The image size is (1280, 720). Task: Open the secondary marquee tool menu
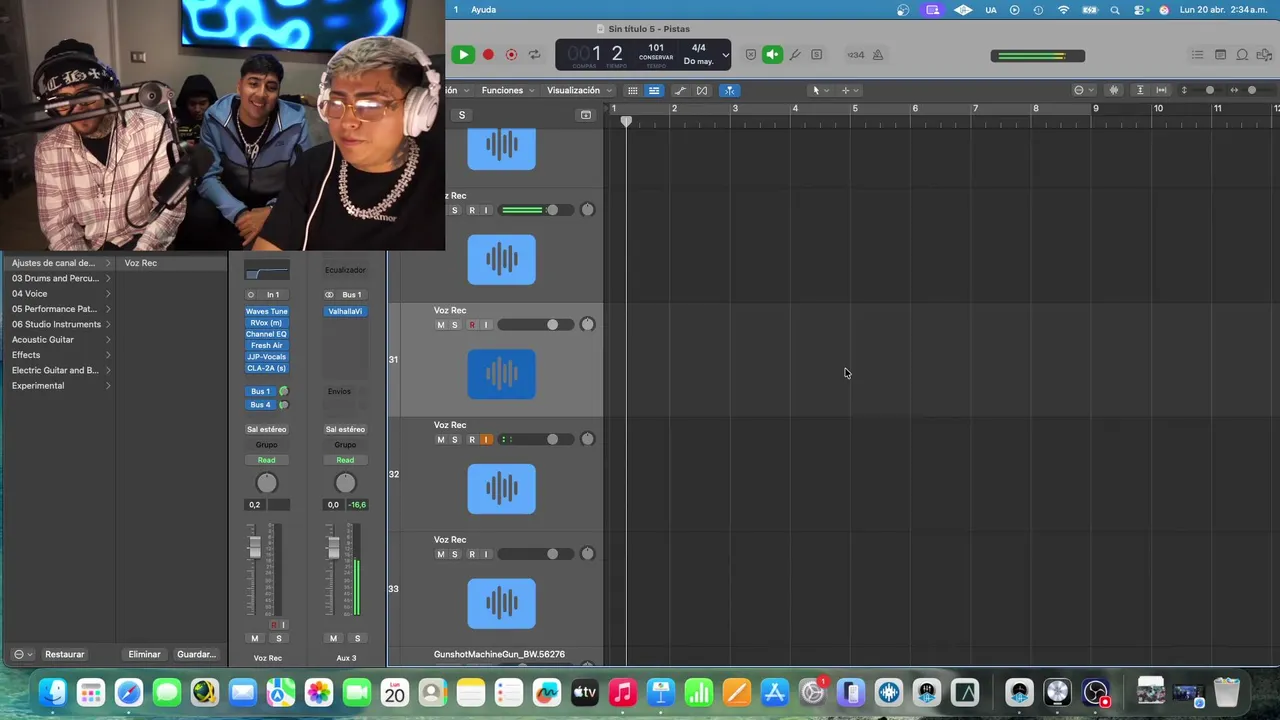849,90
